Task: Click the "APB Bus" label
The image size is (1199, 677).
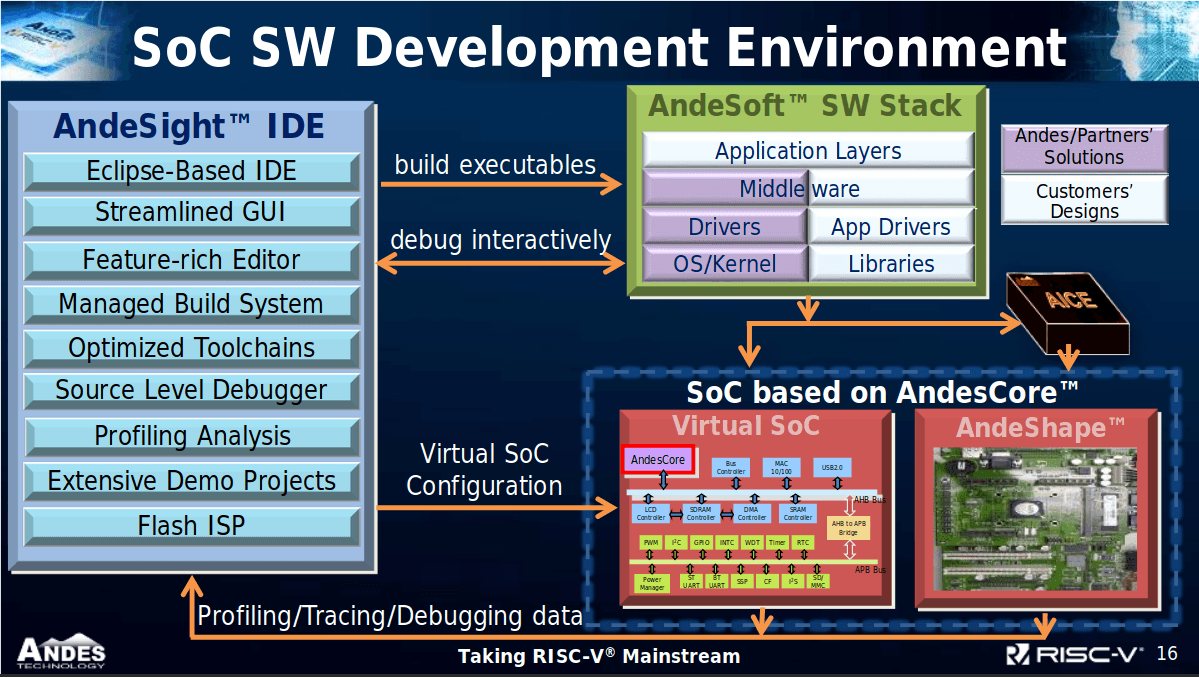Action: point(870,570)
